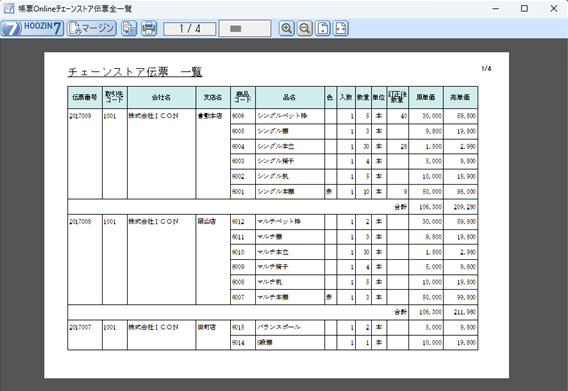
Task: Click the 1/4 page indicator on the page
Action: click(x=486, y=68)
